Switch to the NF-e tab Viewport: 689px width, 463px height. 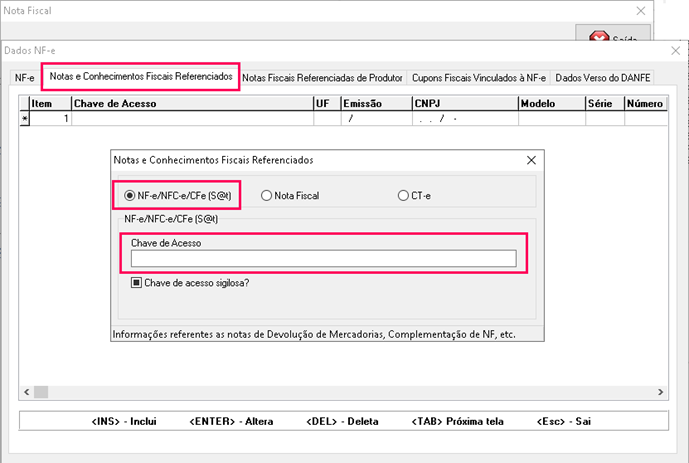tap(24, 77)
